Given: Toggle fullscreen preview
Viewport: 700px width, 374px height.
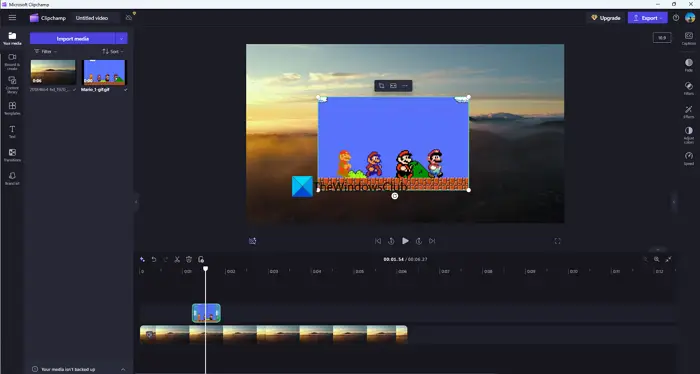Looking at the screenshot, I should [x=557, y=241].
